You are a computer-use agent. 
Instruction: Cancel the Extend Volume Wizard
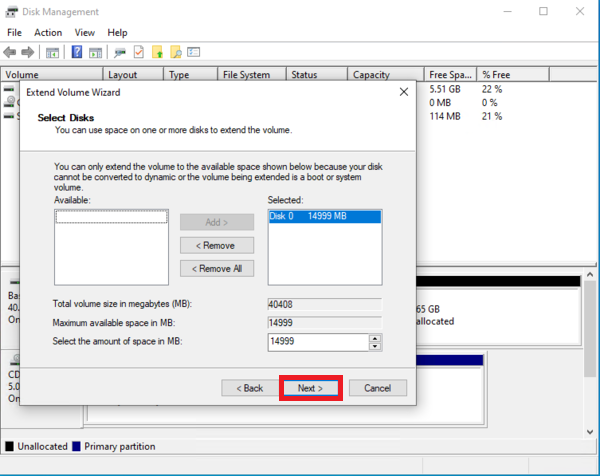377,388
